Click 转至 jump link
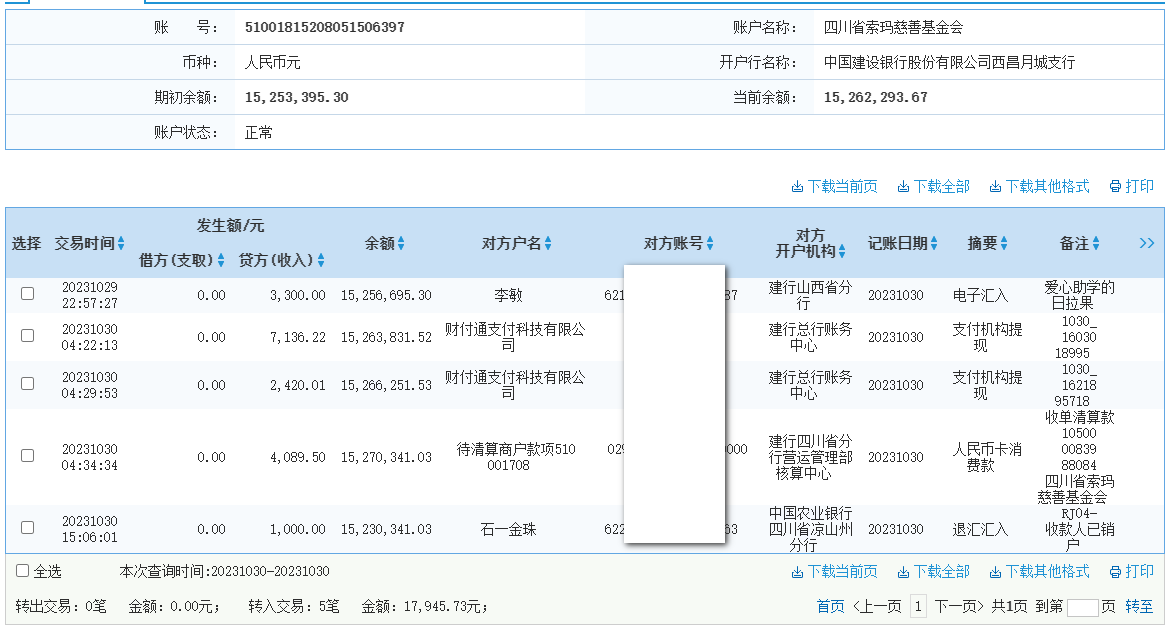Image resolution: width=1170 pixels, height=630 pixels. pos(1139,606)
